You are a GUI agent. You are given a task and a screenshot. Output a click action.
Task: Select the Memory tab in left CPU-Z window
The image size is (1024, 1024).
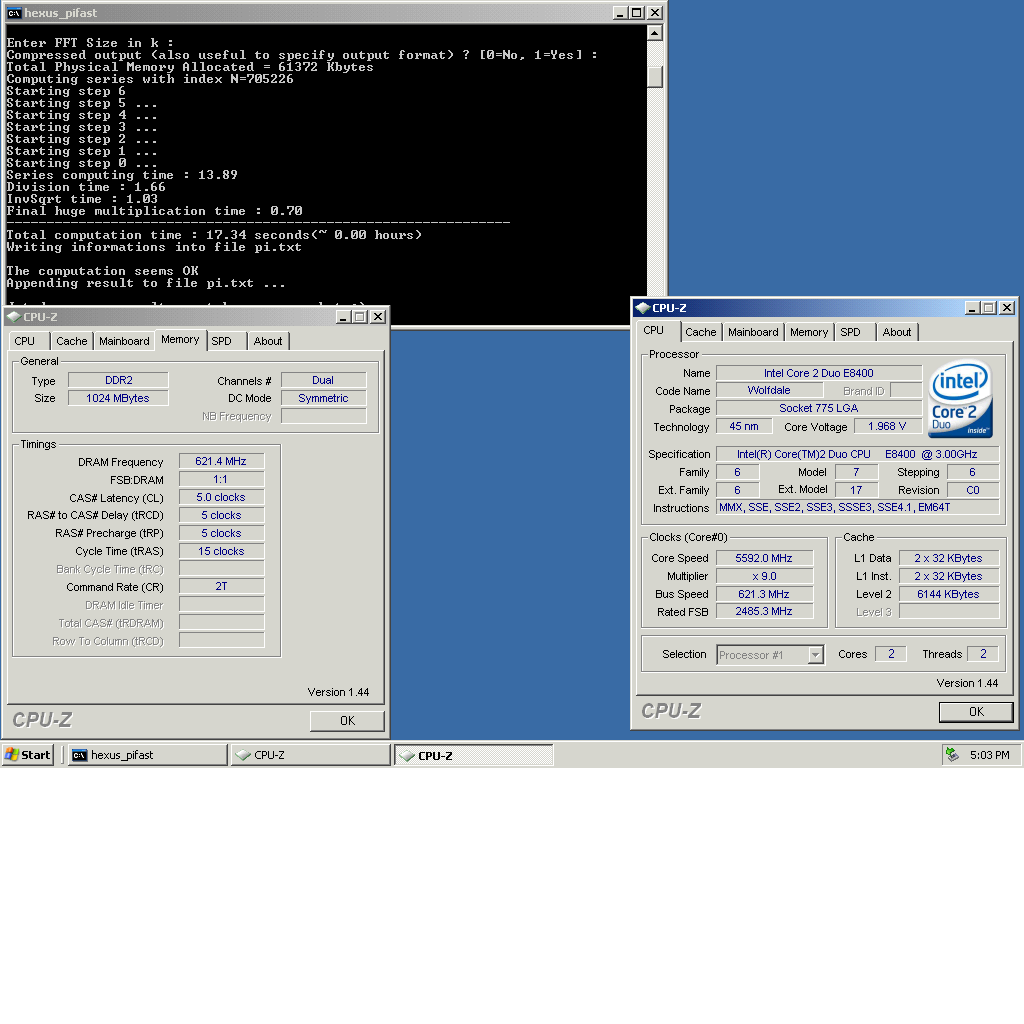click(180, 340)
